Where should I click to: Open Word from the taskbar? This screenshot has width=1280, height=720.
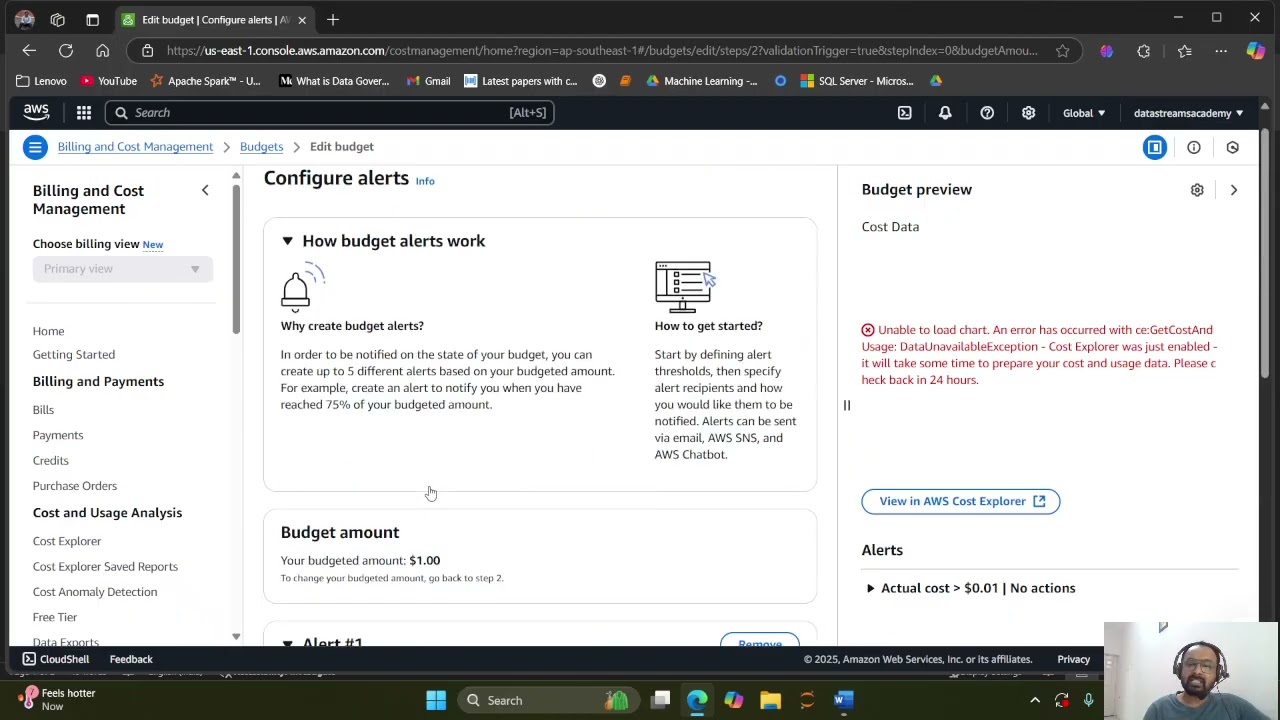point(843,700)
